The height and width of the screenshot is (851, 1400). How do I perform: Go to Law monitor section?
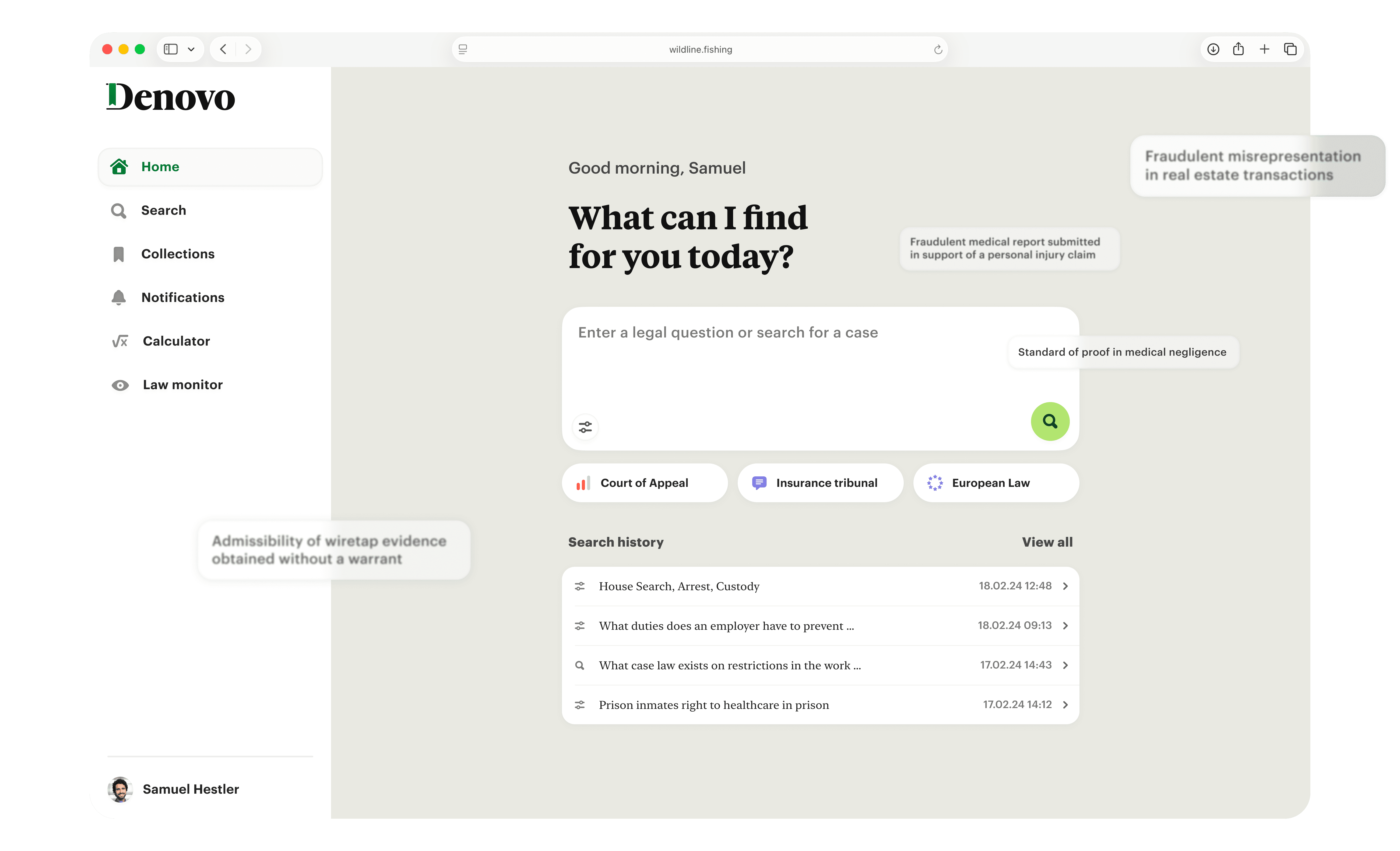coord(182,385)
